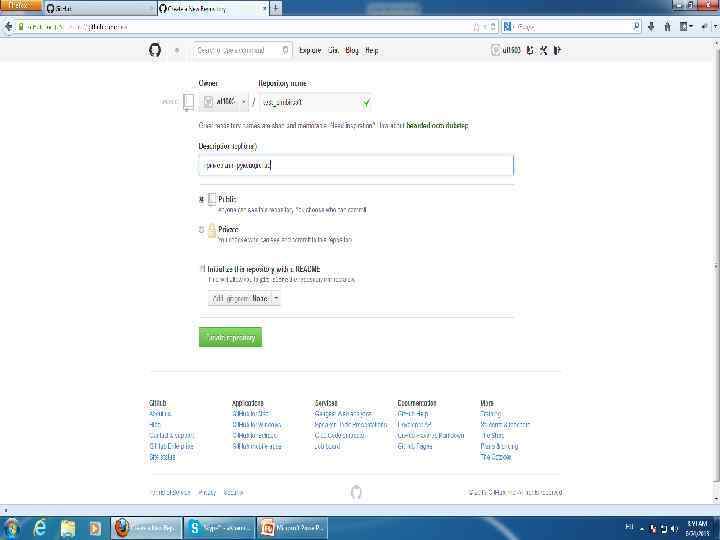Switch to the Firefox taskbar button

(146, 529)
